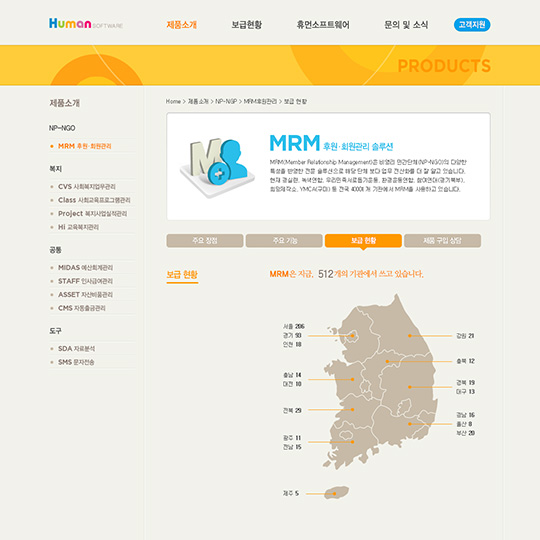540x540 pixels.
Task: Open the 제품소개 top menu
Action: coord(181,25)
